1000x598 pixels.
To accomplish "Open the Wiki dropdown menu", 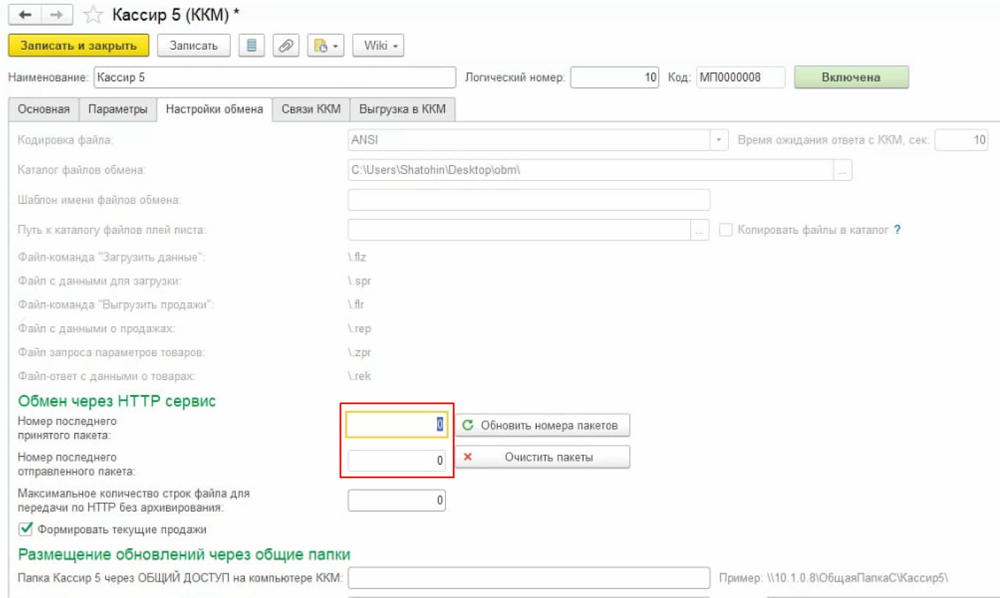I will tap(380, 46).
